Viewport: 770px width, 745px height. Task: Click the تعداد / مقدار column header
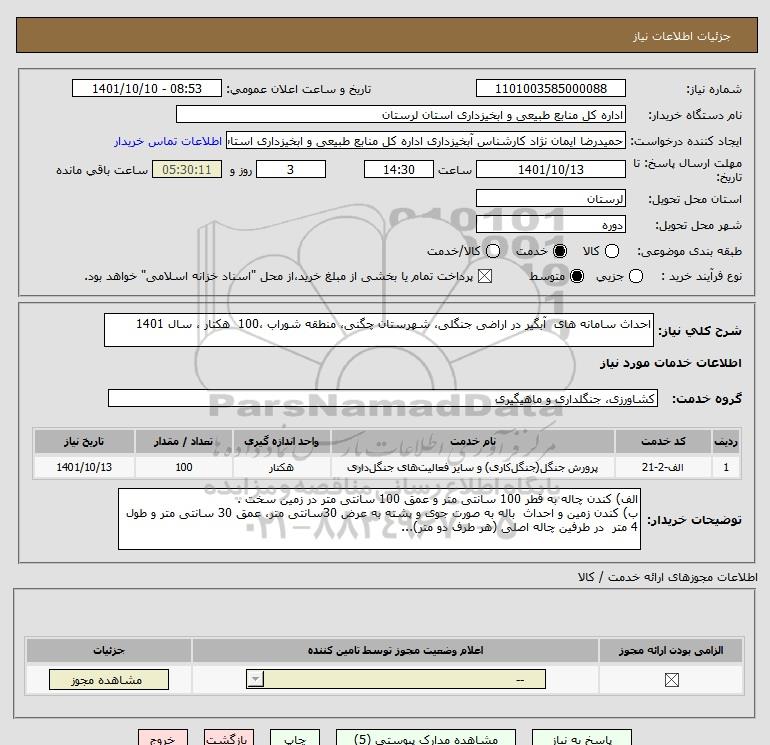click(184, 441)
